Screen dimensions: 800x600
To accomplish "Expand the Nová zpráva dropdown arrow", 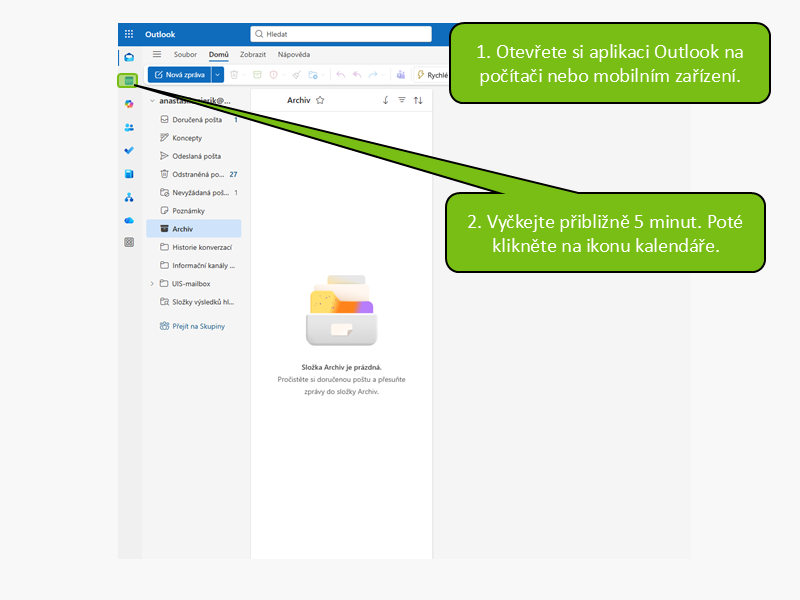I will [x=217, y=74].
